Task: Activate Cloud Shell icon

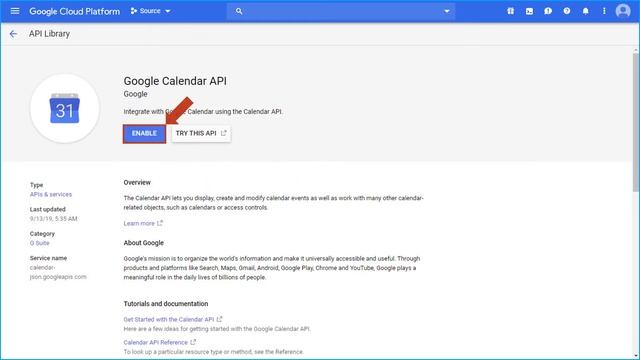Action: [529, 11]
